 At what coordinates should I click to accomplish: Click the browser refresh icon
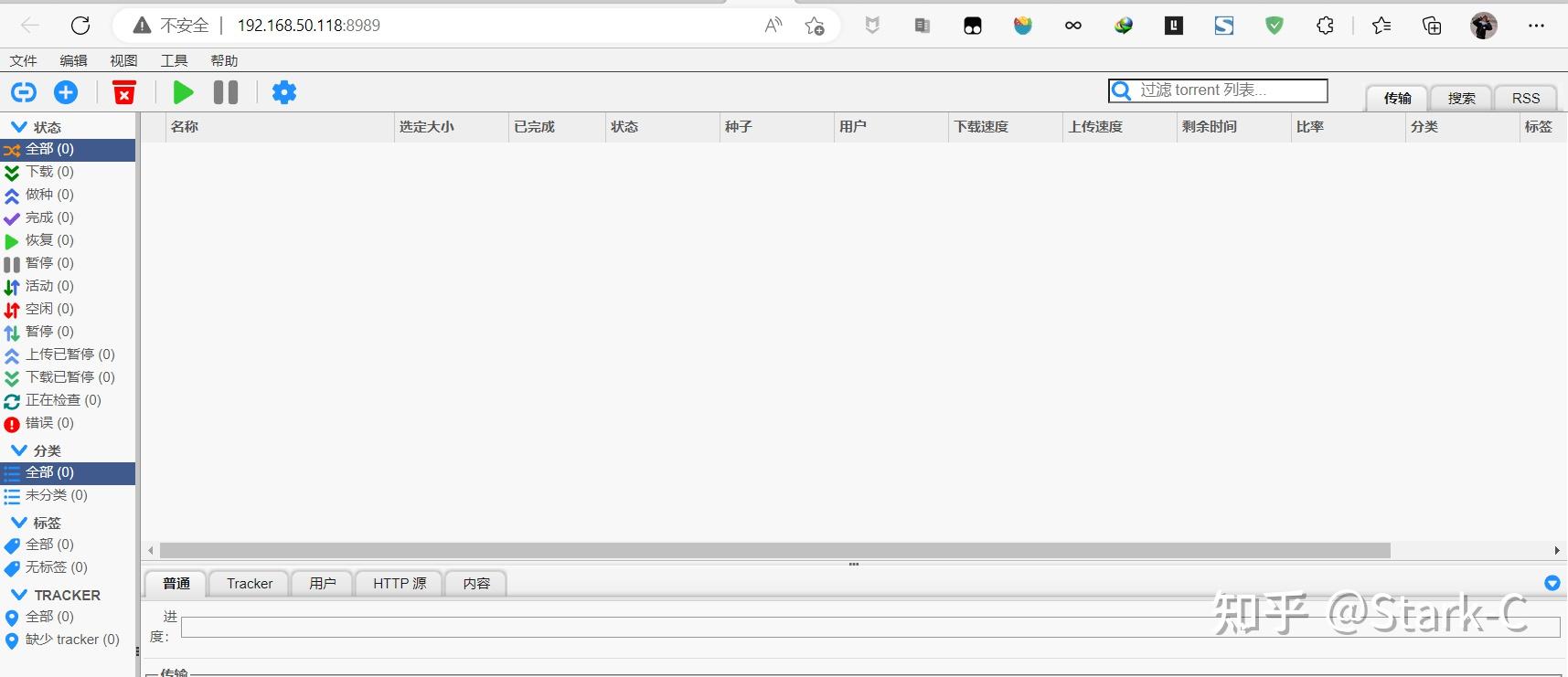80,26
